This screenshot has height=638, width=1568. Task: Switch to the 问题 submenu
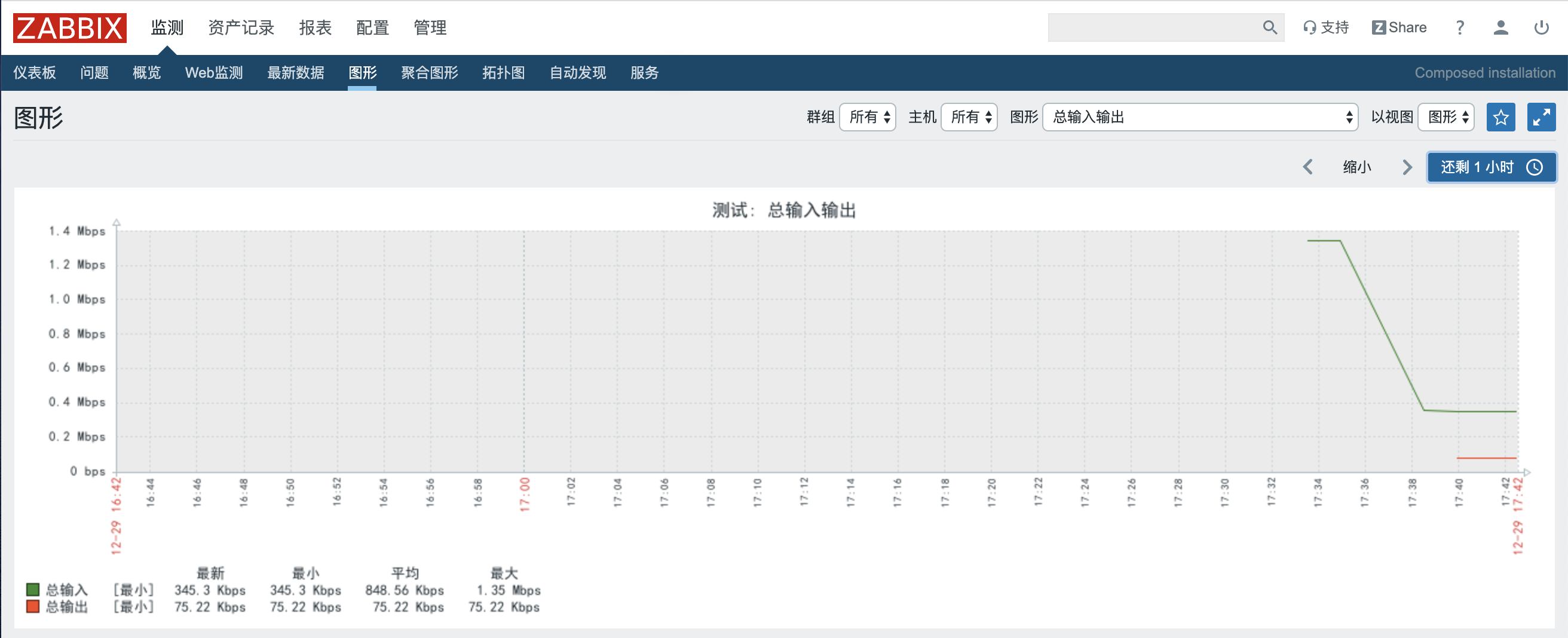[x=94, y=72]
